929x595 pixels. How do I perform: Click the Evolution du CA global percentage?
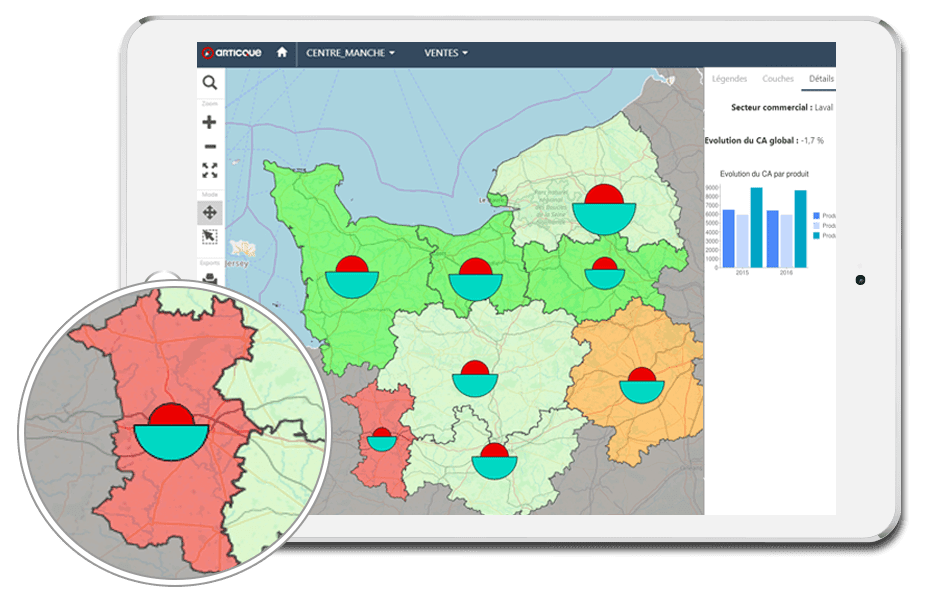pos(813,140)
